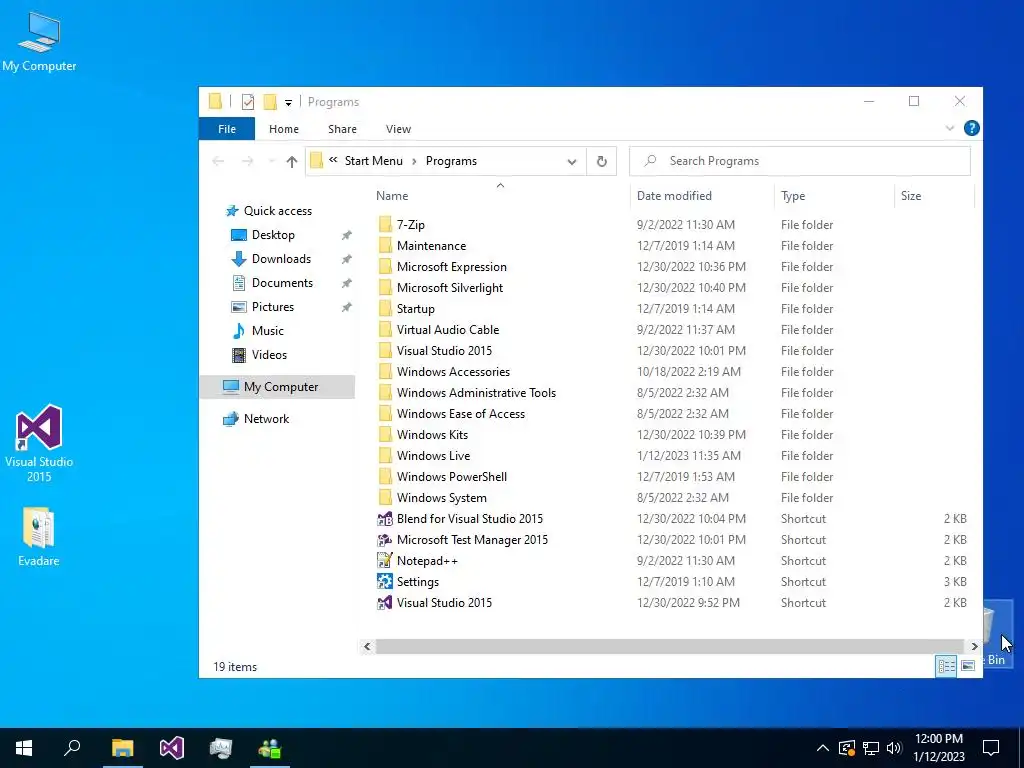Click the Evadare desktop icon

39,537
